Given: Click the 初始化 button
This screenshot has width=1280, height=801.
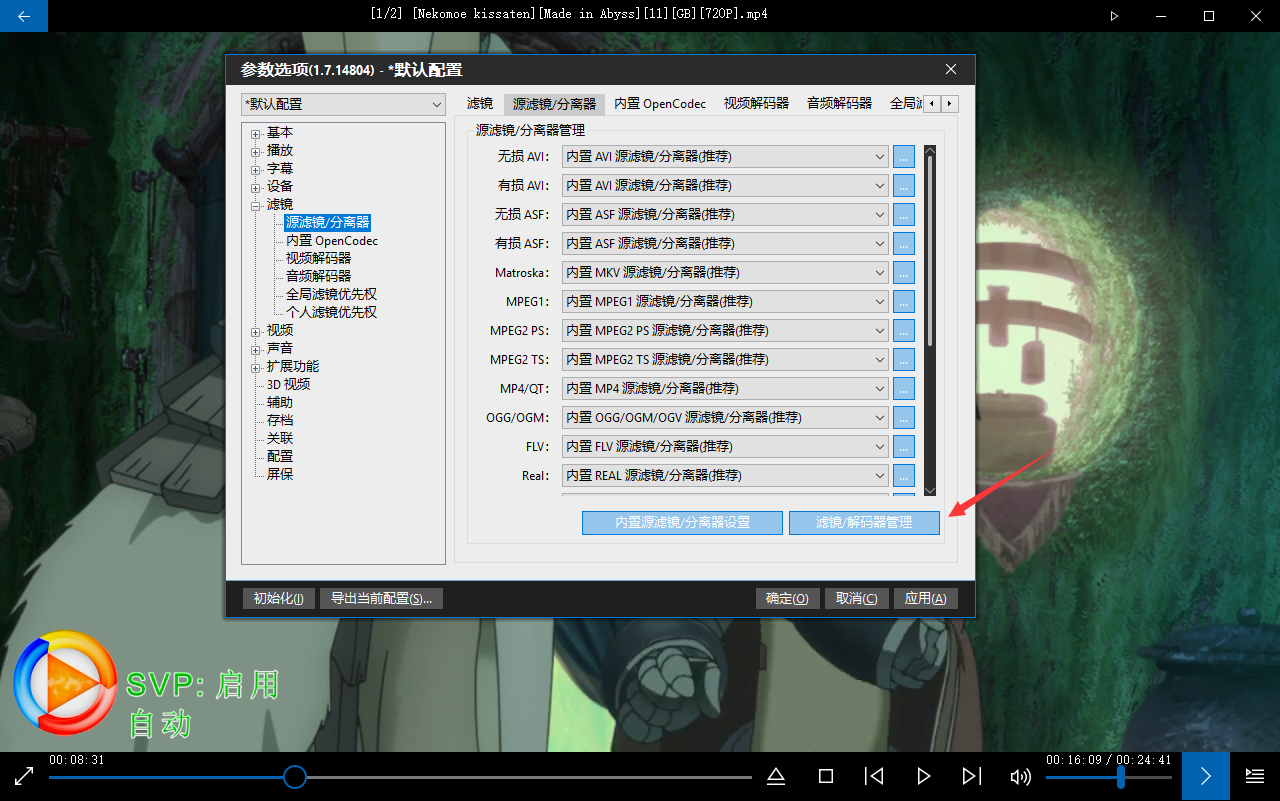Looking at the screenshot, I should click(279, 599).
